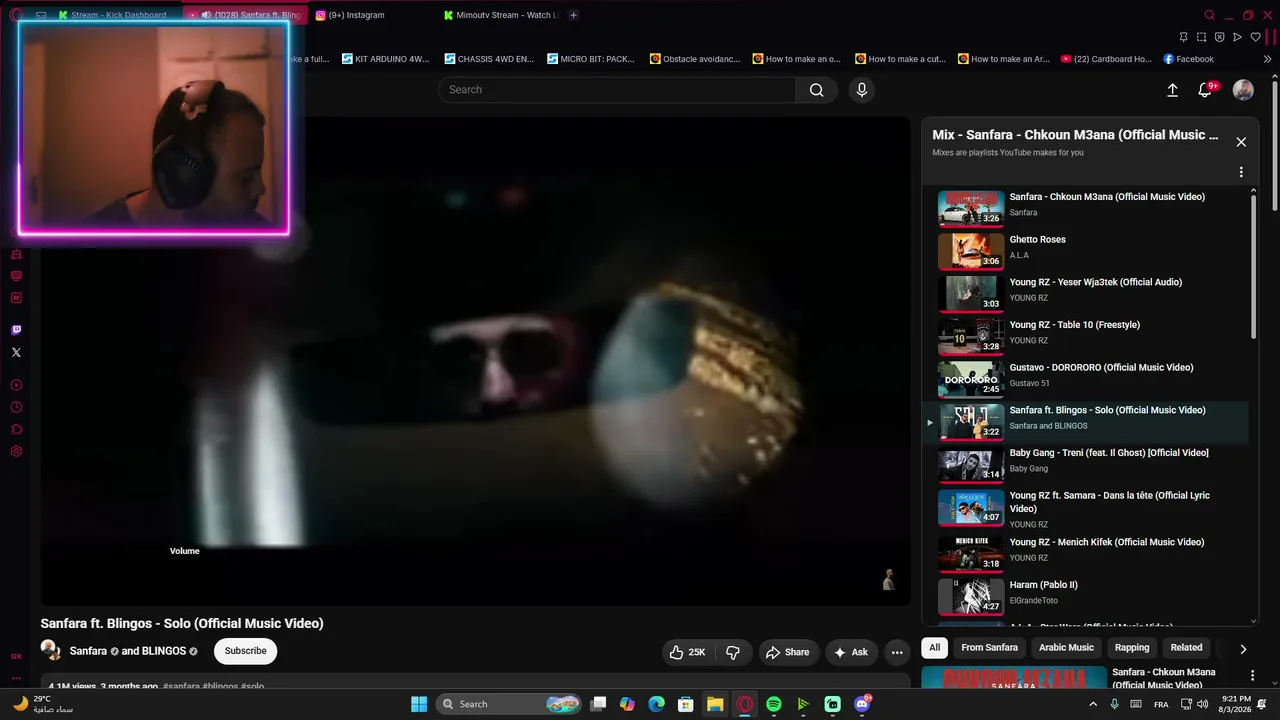Open KIT ARDUINO 4W bookmark
The width and height of the screenshot is (1280, 720).
[x=385, y=59]
